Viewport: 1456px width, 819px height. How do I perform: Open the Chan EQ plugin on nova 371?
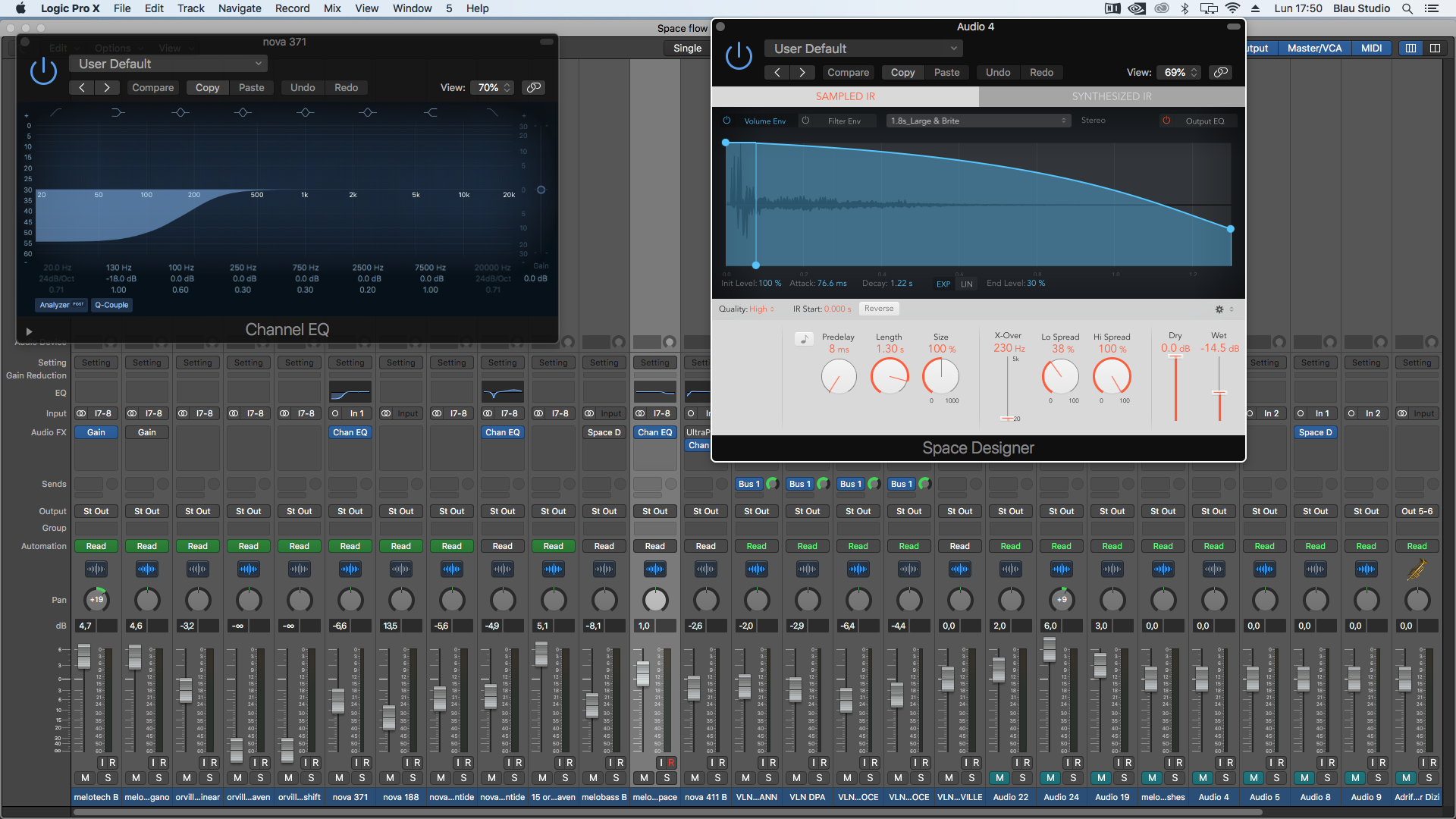coord(350,432)
